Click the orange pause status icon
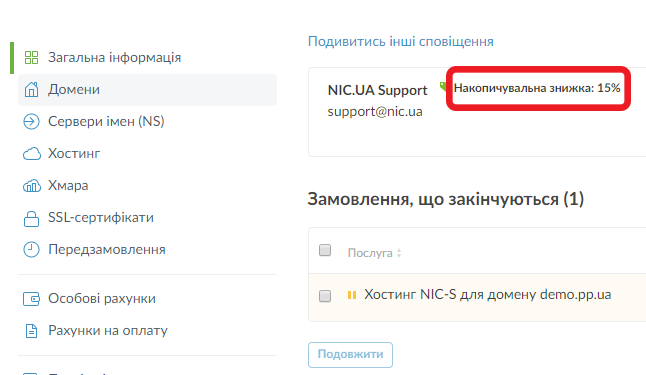 352,295
